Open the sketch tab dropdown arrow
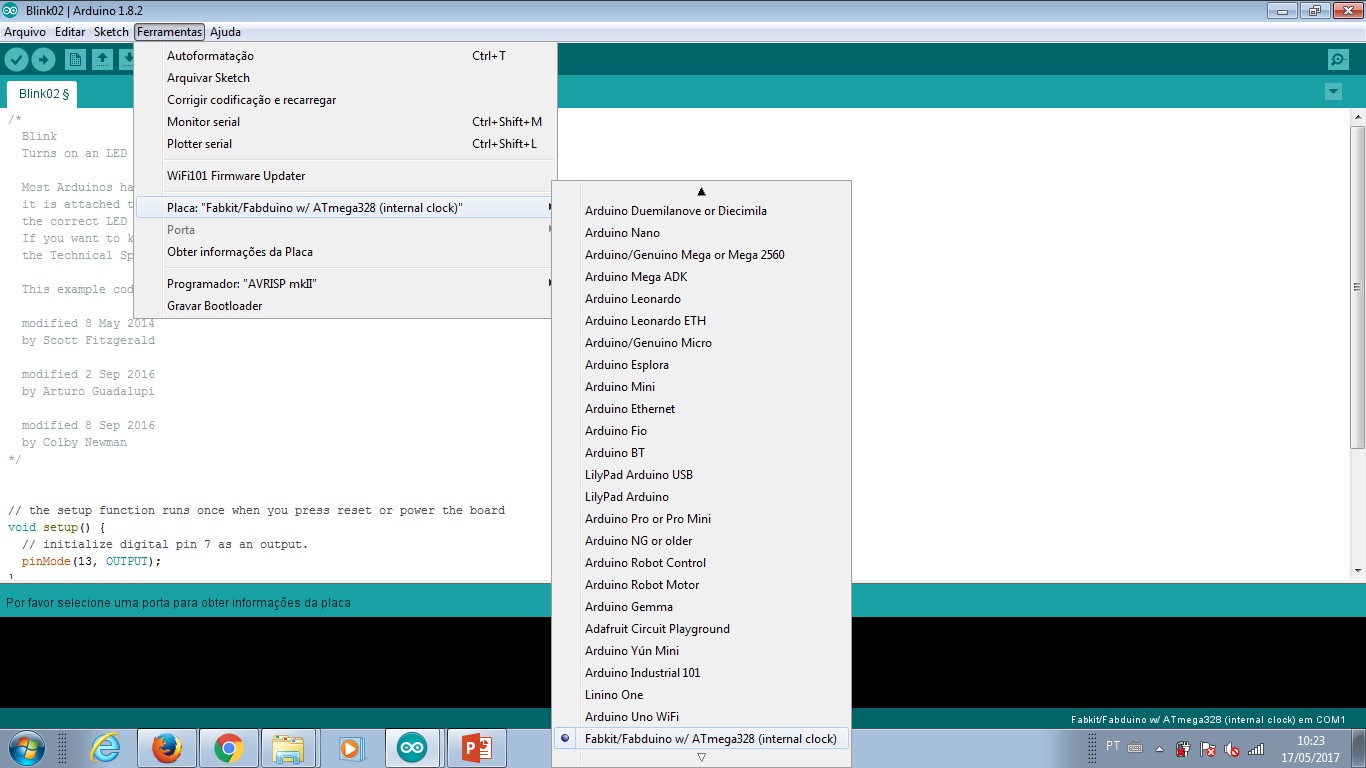The height and width of the screenshot is (768, 1366). click(x=1333, y=92)
